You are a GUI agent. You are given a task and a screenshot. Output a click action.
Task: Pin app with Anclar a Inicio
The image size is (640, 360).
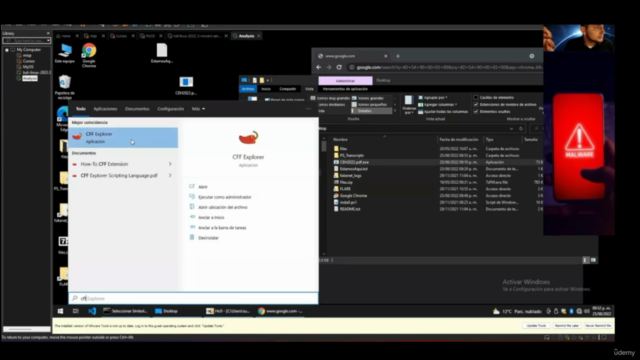coord(211,217)
